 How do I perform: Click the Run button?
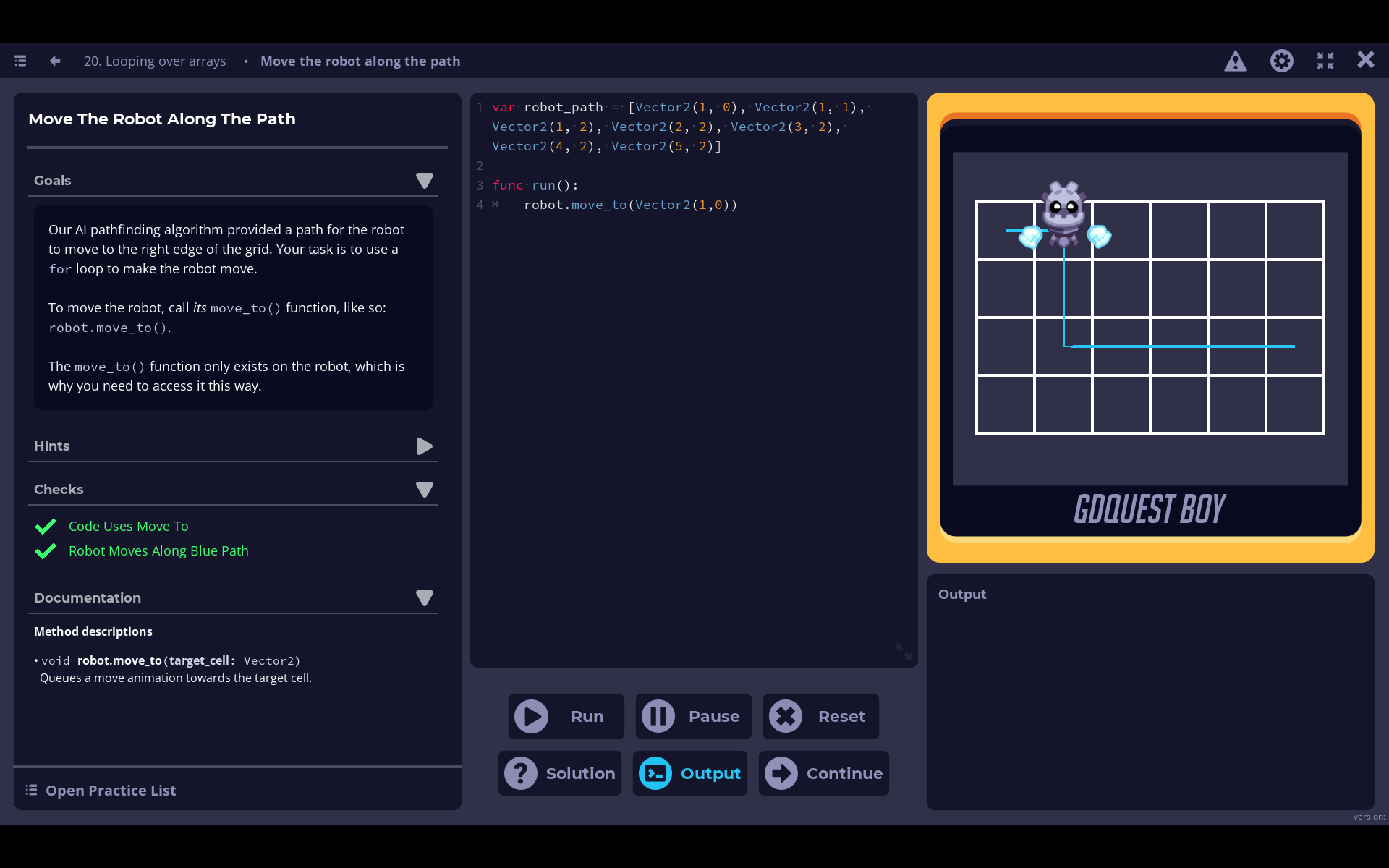566,716
